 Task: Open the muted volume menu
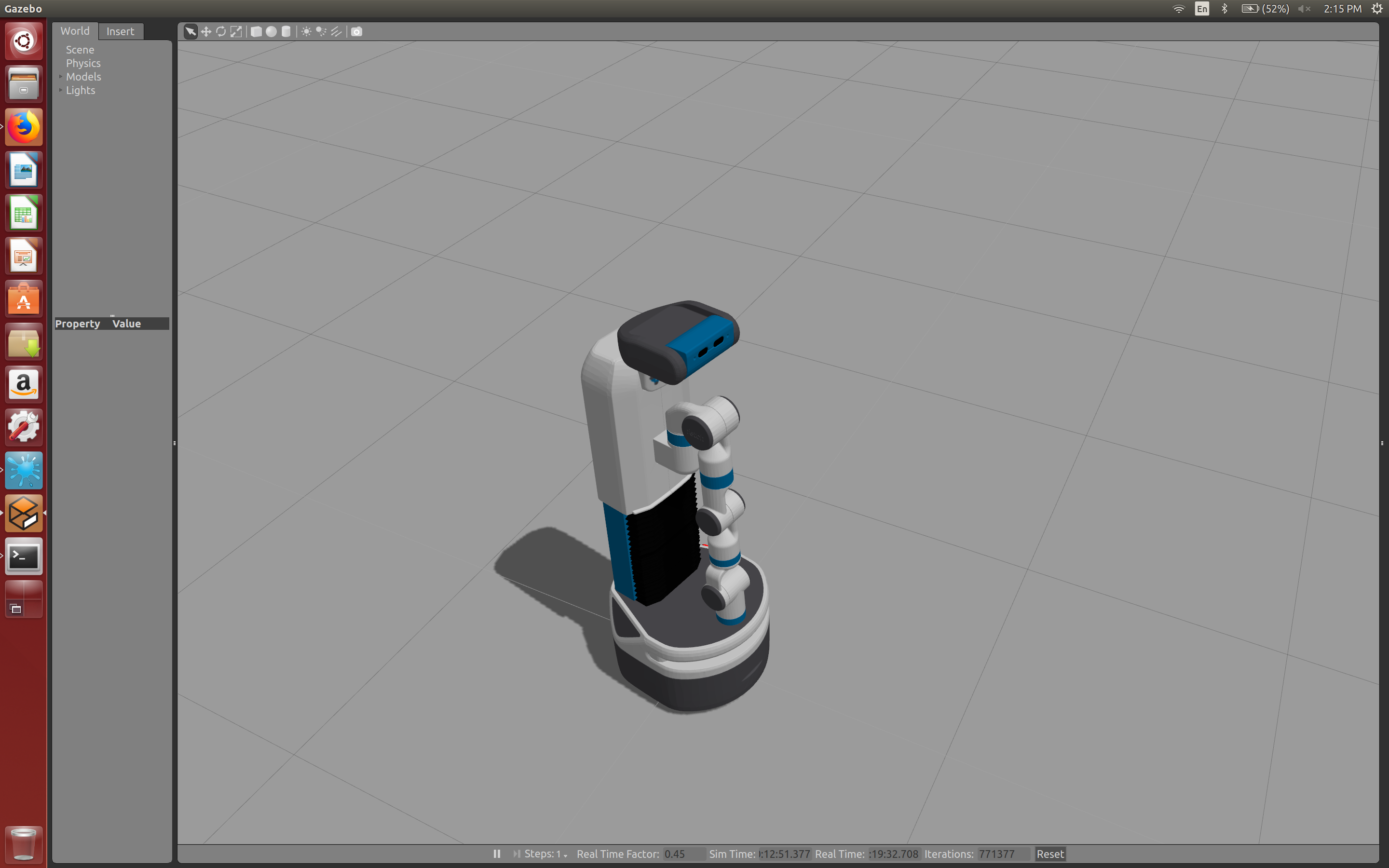click(x=1304, y=9)
